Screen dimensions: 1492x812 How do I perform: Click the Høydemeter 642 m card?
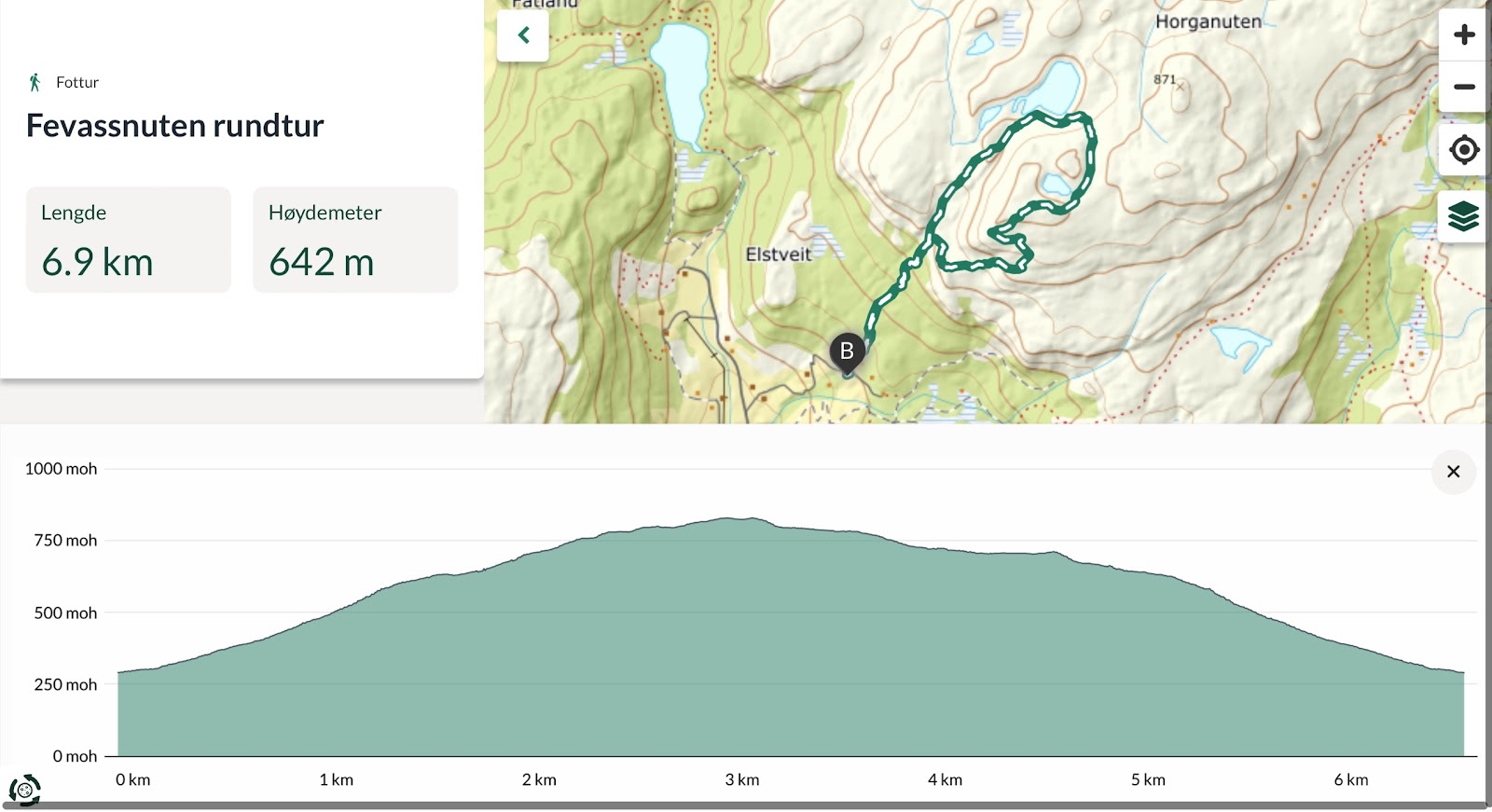tap(355, 240)
